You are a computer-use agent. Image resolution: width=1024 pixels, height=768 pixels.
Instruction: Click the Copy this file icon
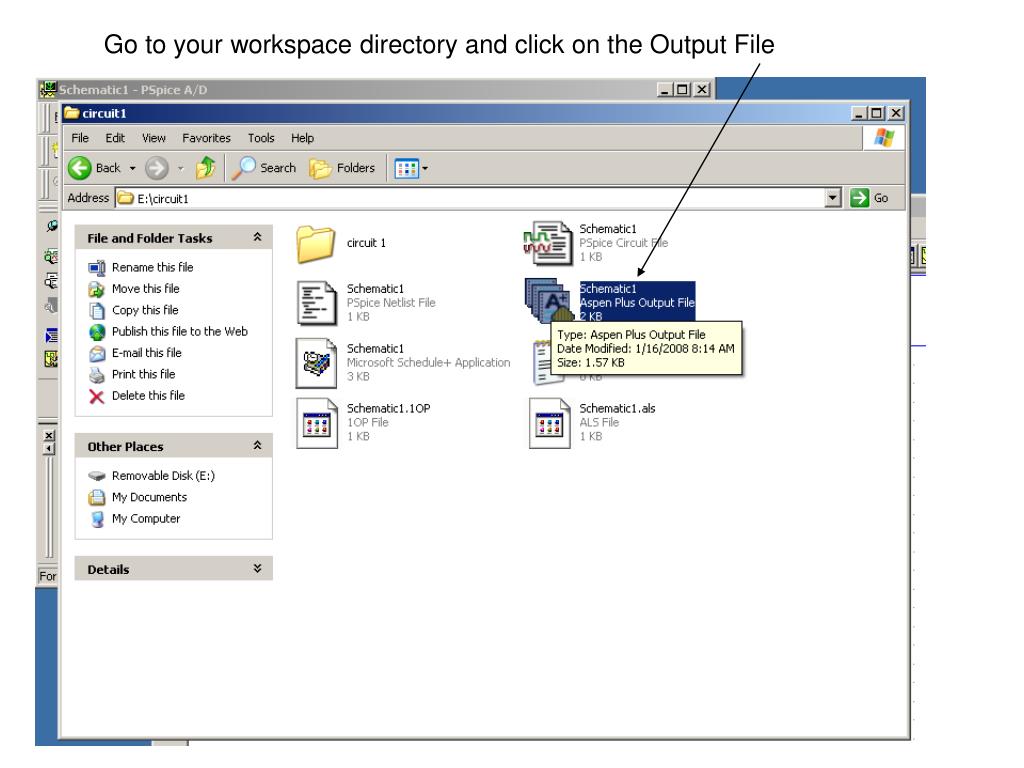[97, 311]
